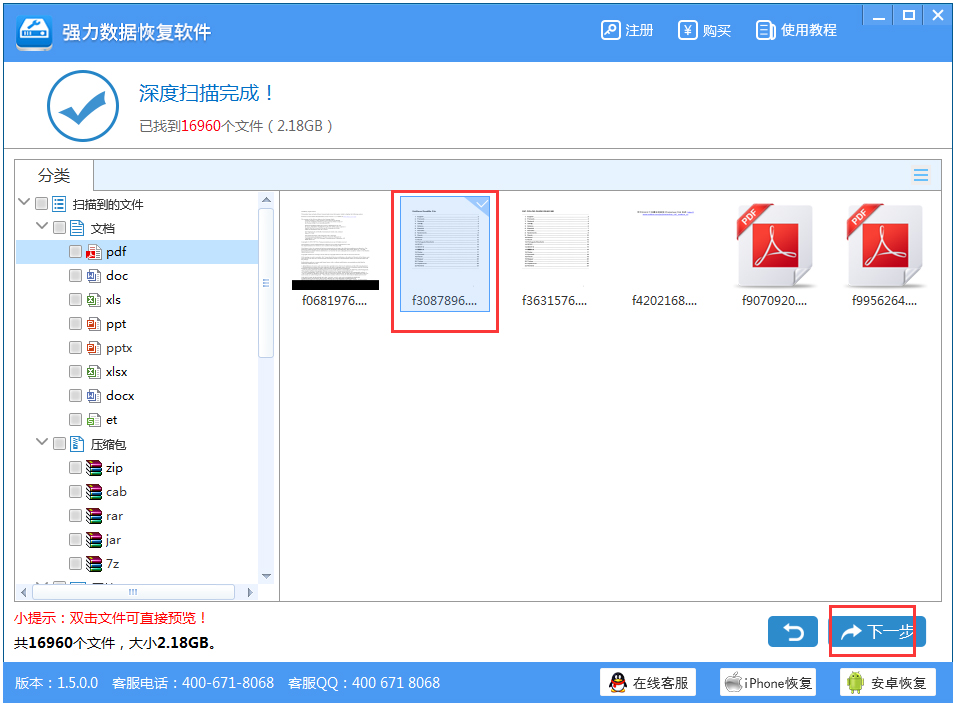Open iPhone恢复 recovery mode

[x=767, y=682]
